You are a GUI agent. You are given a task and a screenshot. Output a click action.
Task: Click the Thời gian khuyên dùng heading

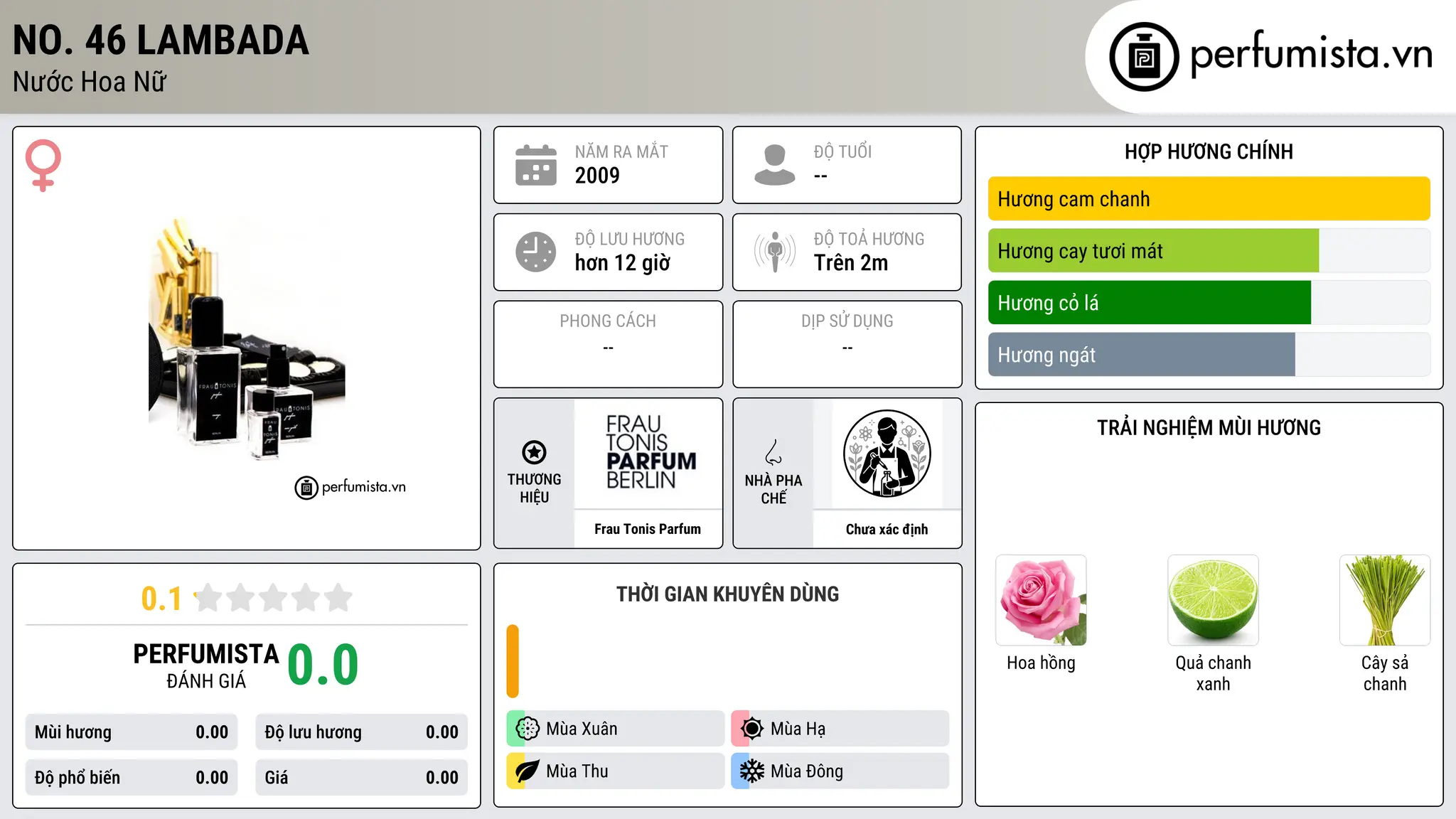pos(727,594)
